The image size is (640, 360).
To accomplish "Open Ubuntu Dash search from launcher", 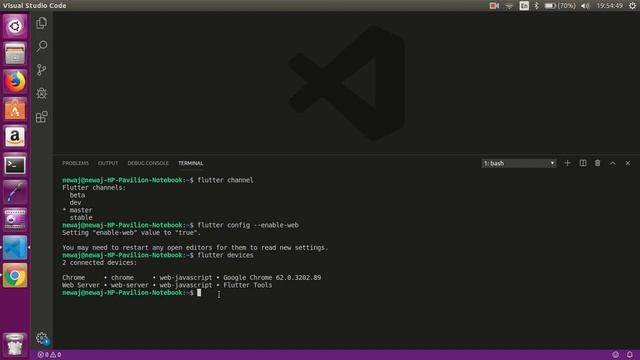I will [15, 27].
